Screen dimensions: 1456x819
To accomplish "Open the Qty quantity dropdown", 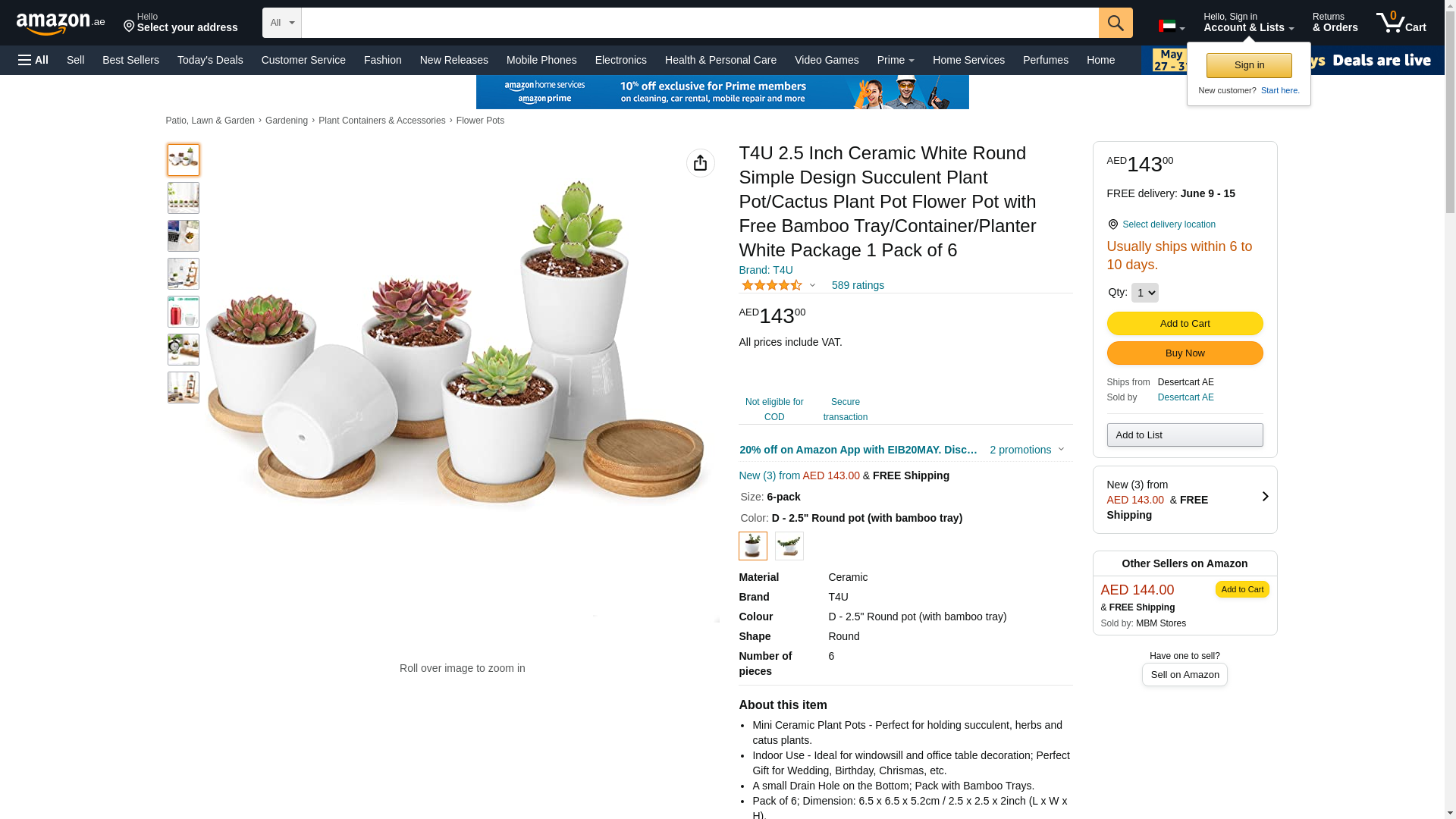I will point(1144,293).
